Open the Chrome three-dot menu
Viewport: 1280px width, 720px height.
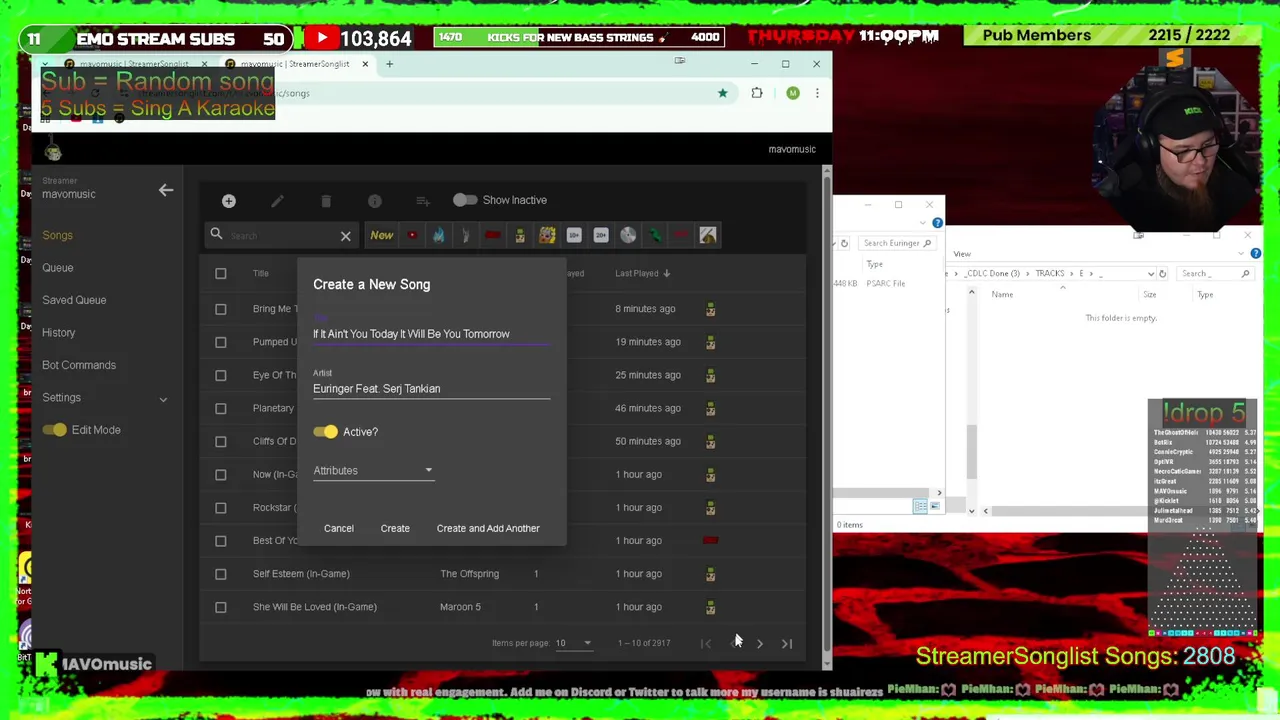[x=817, y=93]
